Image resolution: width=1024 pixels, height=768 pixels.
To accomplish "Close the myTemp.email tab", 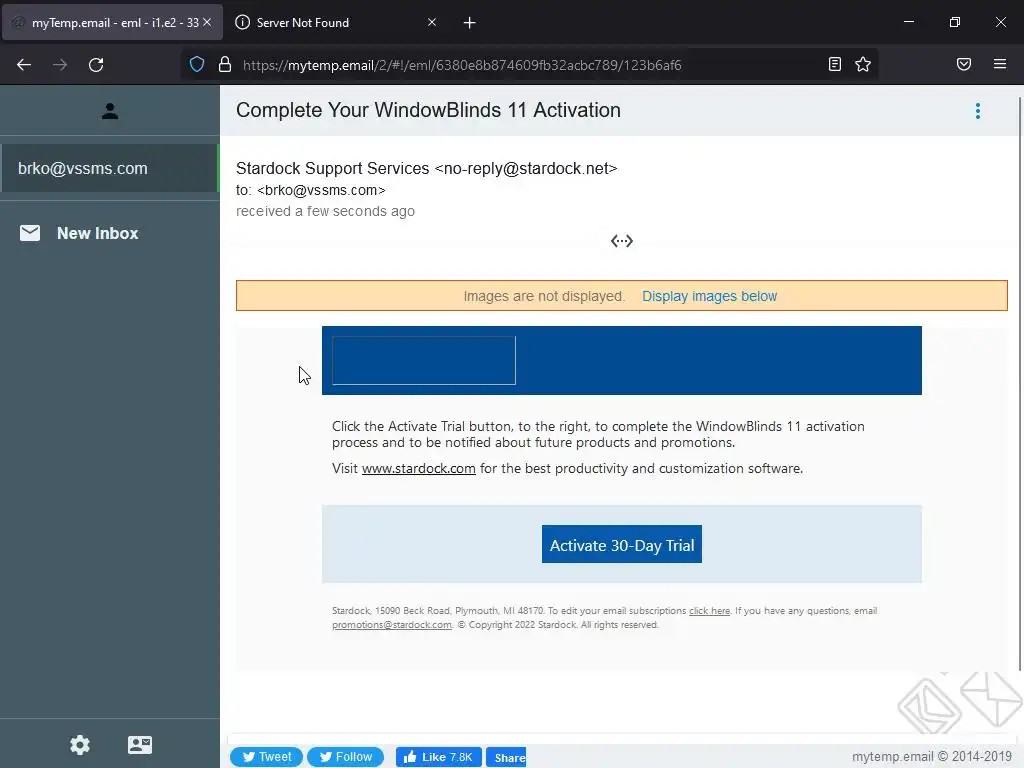I will click(207, 22).
